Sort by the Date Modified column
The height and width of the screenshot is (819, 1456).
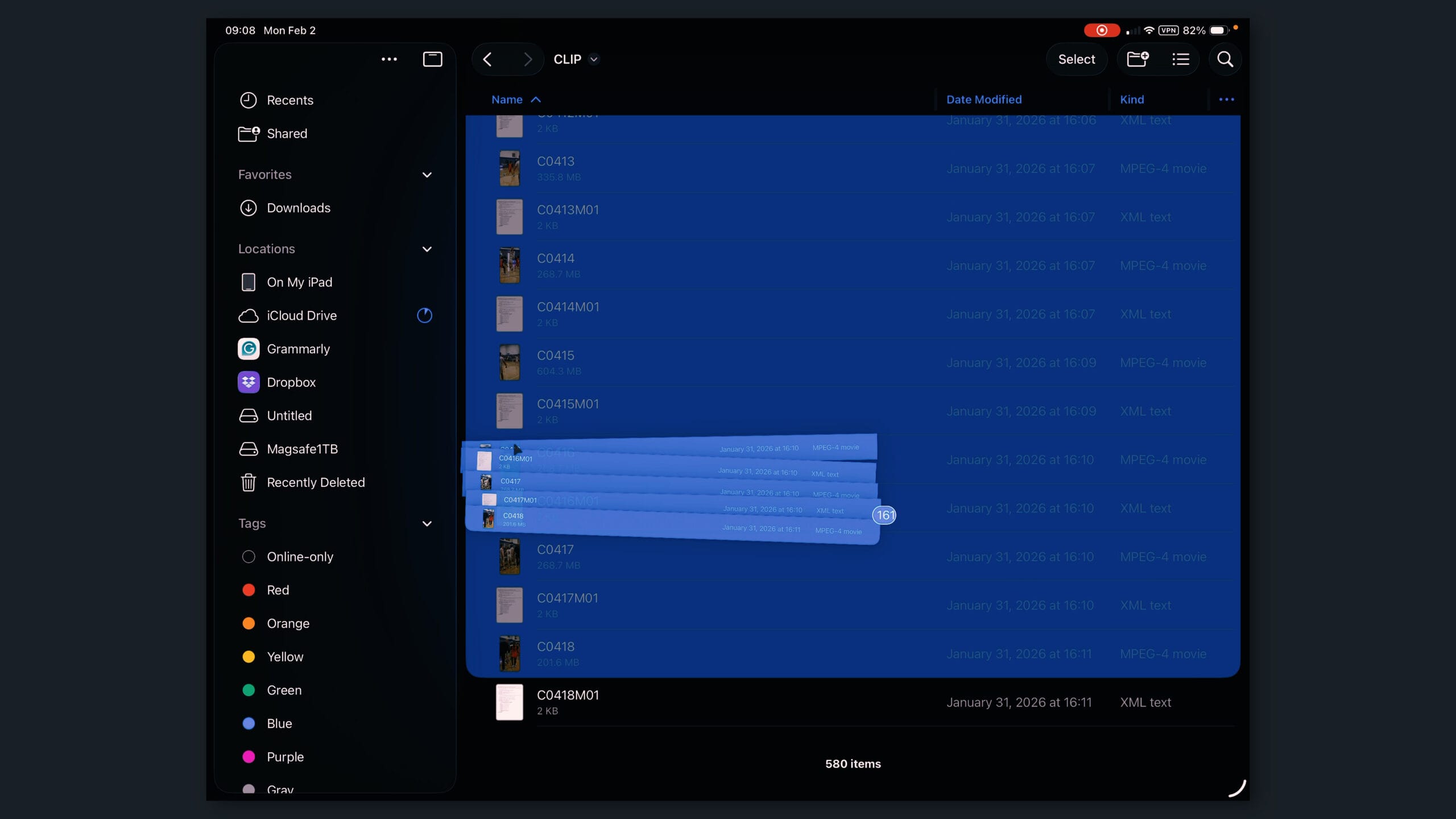pyautogui.click(x=983, y=100)
